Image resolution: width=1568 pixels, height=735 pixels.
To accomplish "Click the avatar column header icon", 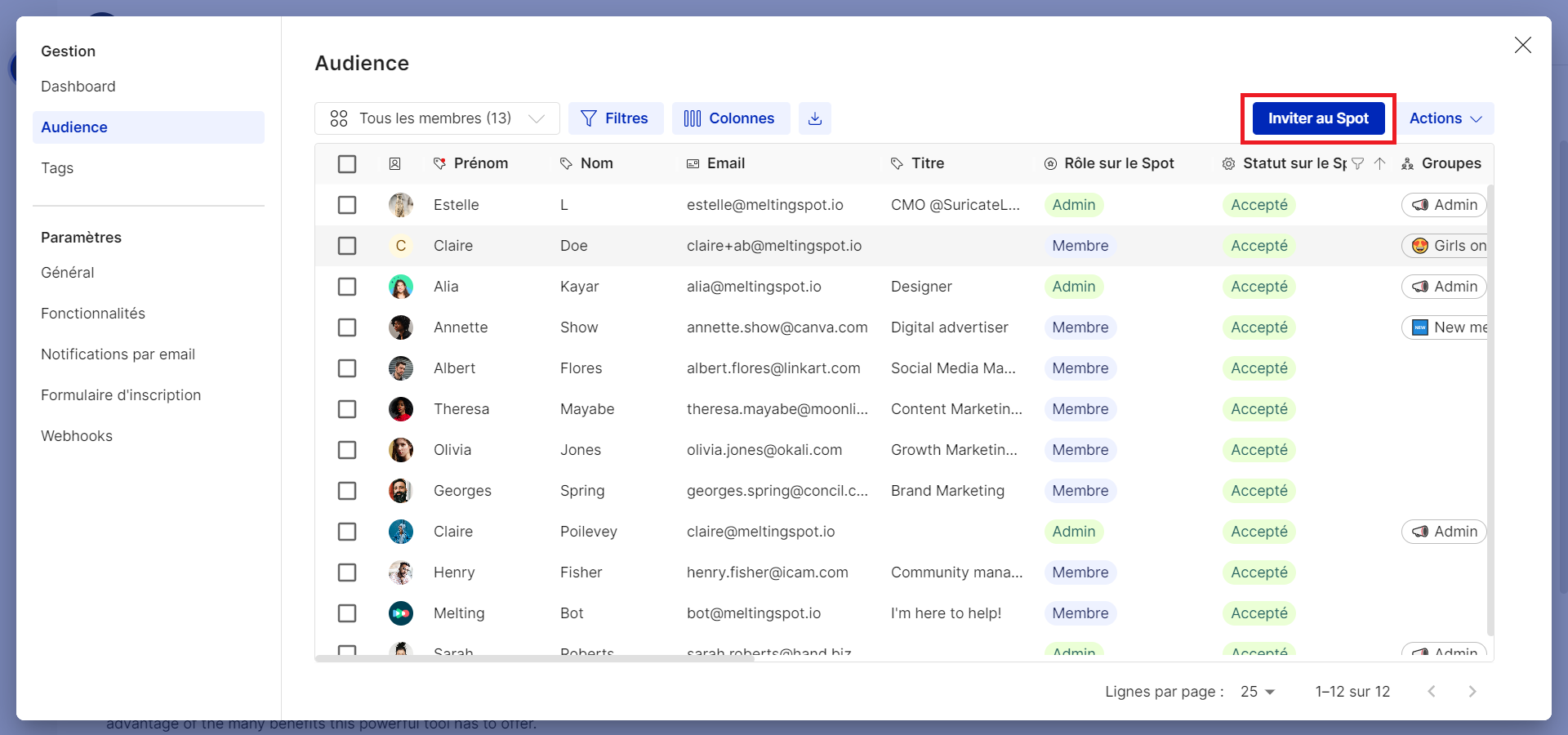I will [x=395, y=163].
